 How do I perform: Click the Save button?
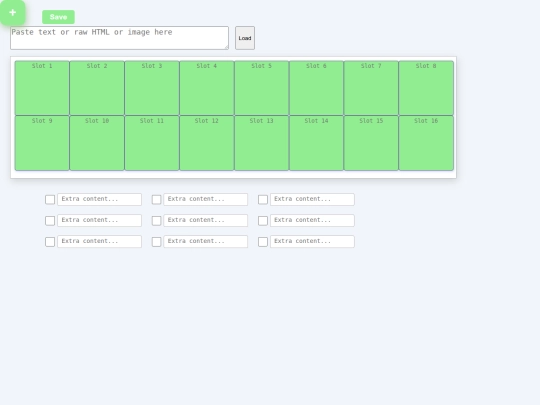coord(58,17)
